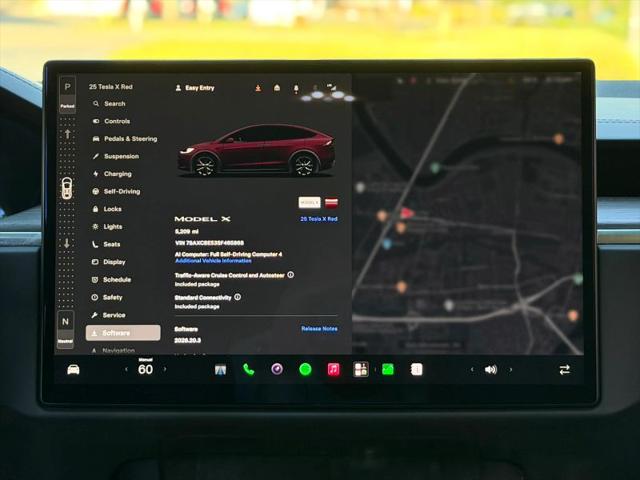Open the Navigation menu item
The width and height of the screenshot is (640, 480).
pos(113,350)
